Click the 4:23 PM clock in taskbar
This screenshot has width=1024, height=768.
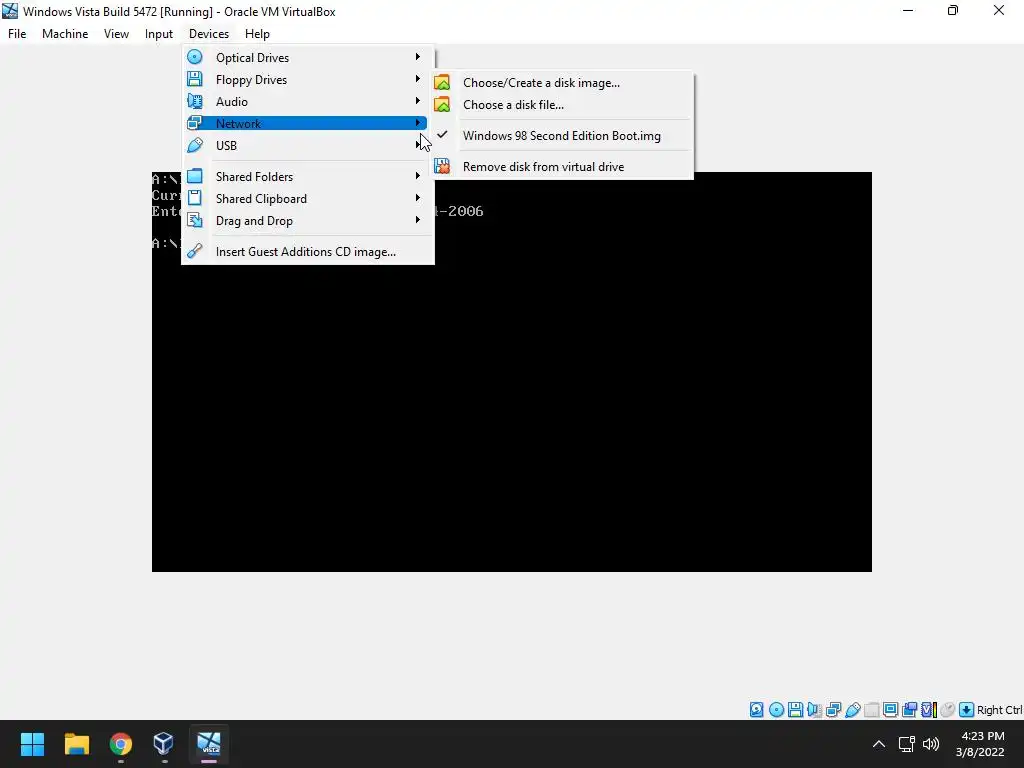982,736
